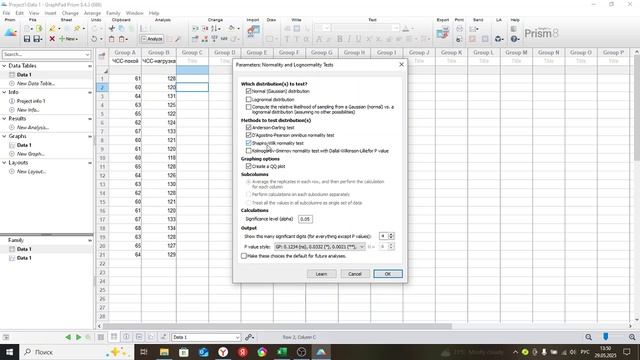Screen dimensions: 640x360
Task: Collapse the Info section in navigator
Action: pyautogui.click(x=4, y=92)
